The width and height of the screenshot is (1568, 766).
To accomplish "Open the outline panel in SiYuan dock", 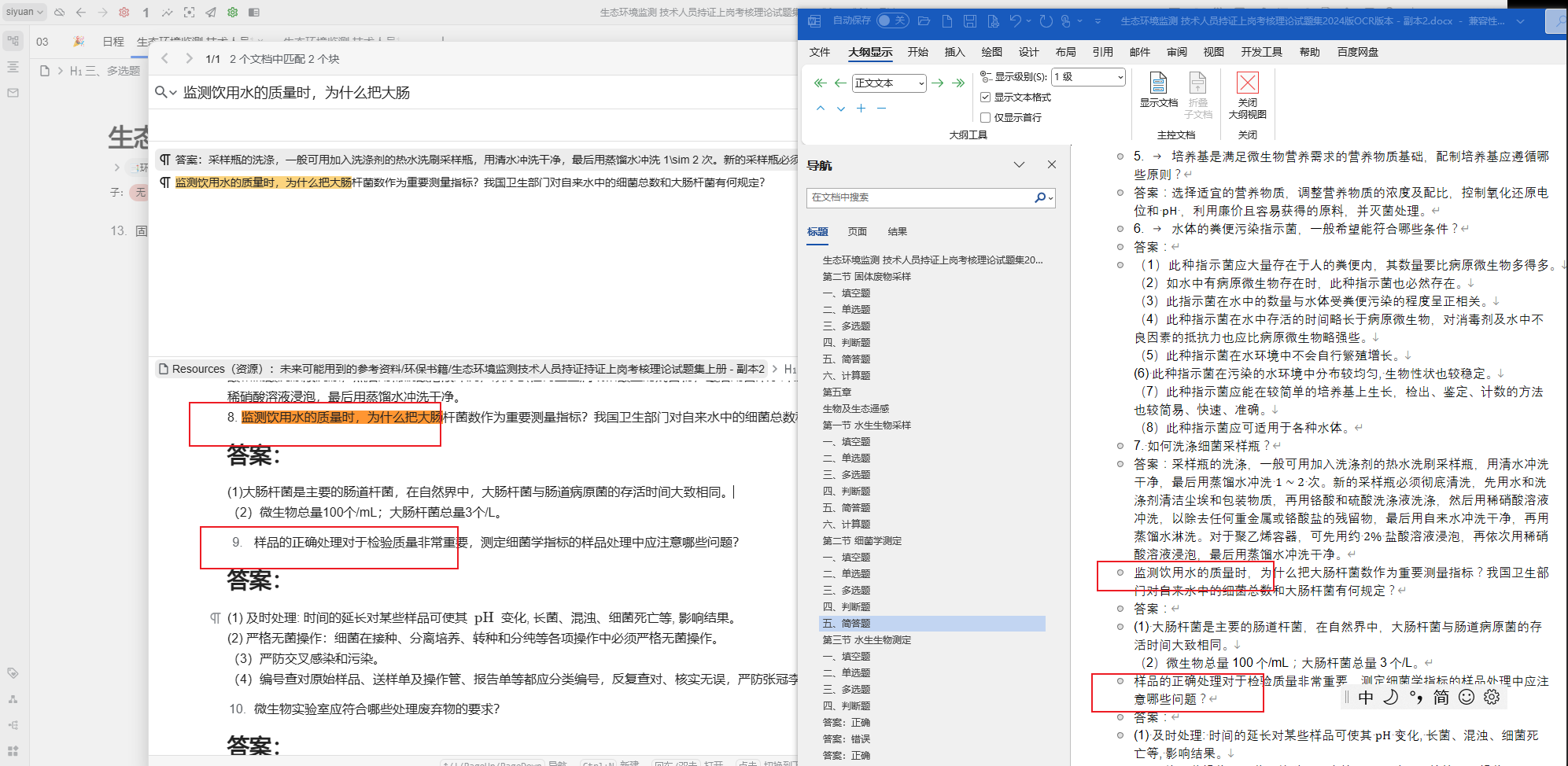I will (x=13, y=67).
